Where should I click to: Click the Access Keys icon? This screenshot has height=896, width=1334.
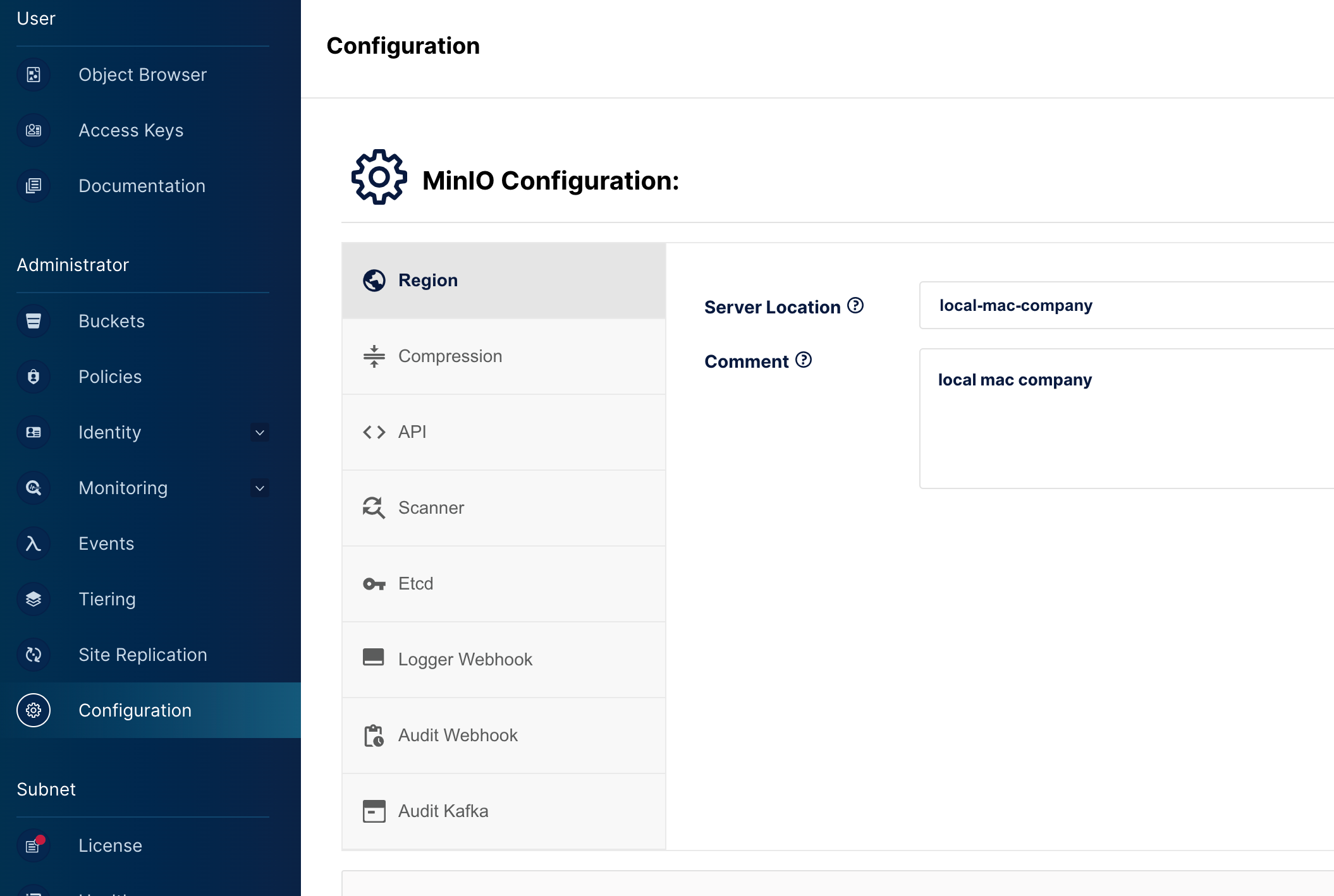click(x=34, y=130)
